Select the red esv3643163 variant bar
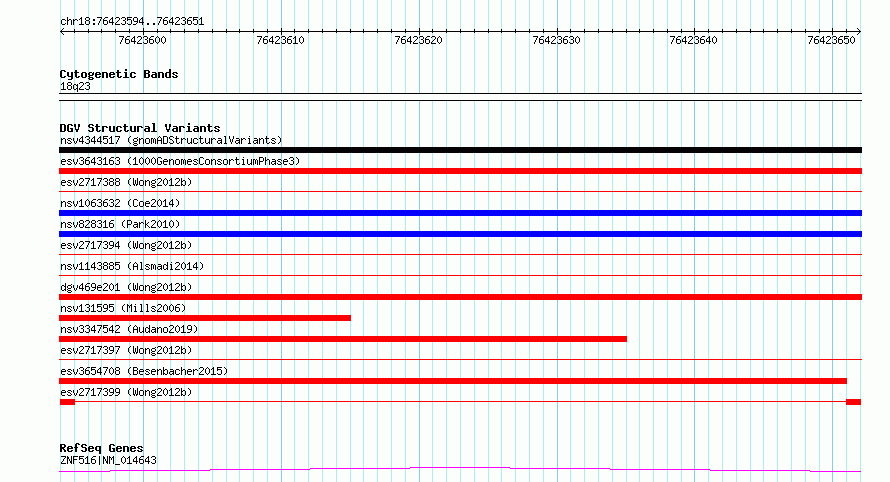 460,171
